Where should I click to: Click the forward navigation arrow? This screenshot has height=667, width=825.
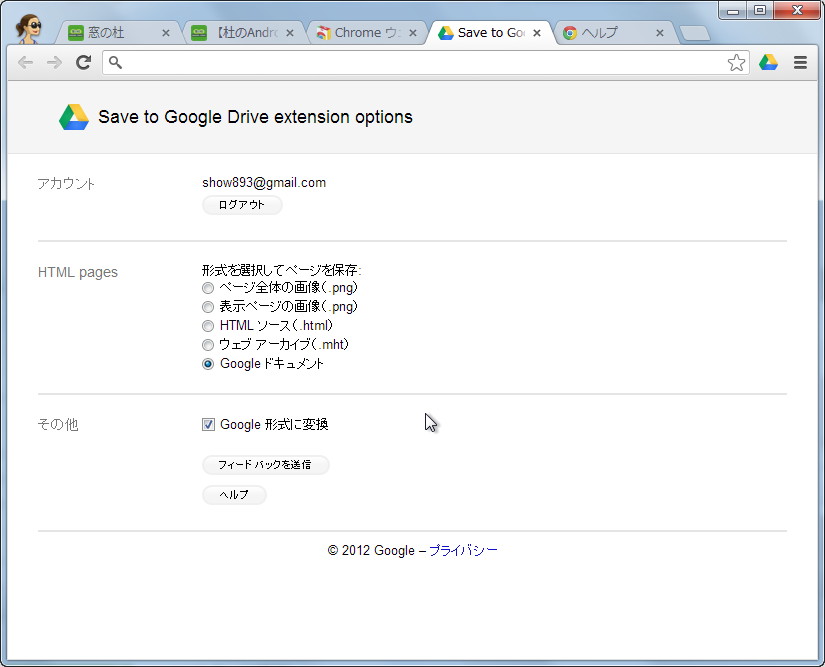[x=54, y=63]
